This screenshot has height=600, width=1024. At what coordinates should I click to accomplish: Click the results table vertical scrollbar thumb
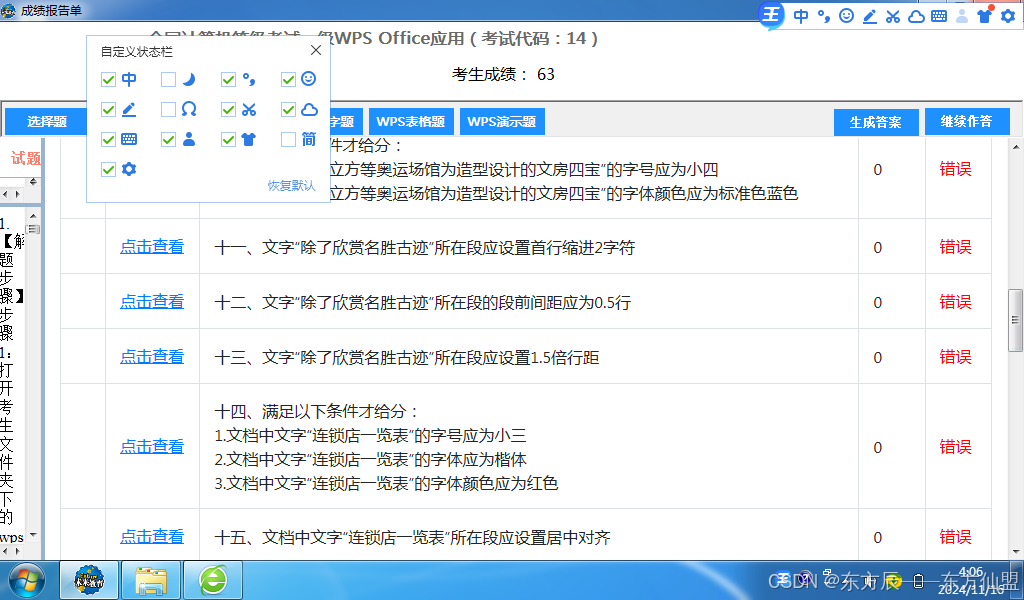point(1015,320)
